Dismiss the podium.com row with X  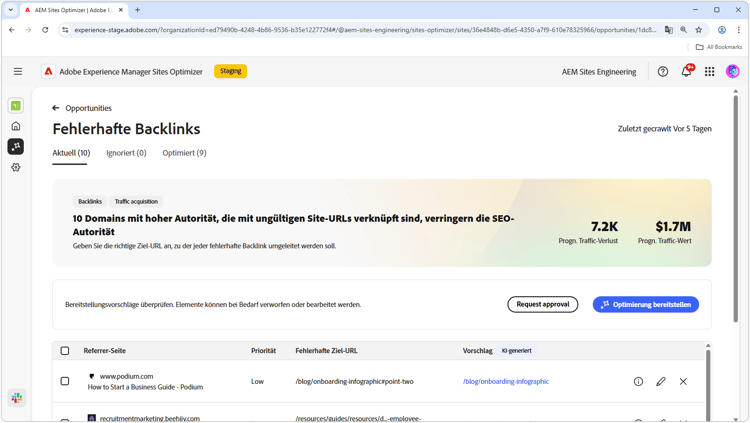click(x=683, y=381)
